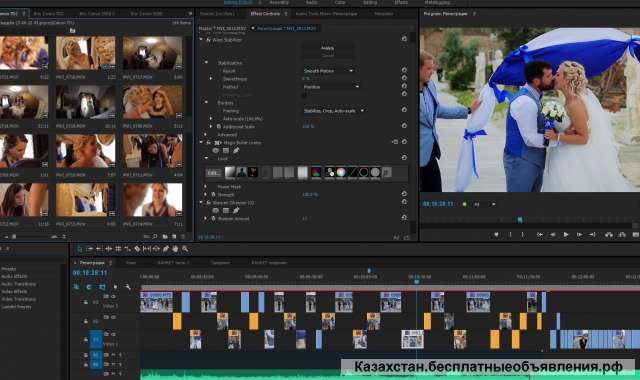Switch to Metadata tab
The image size is (640, 380).
click(x=384, y=13)
